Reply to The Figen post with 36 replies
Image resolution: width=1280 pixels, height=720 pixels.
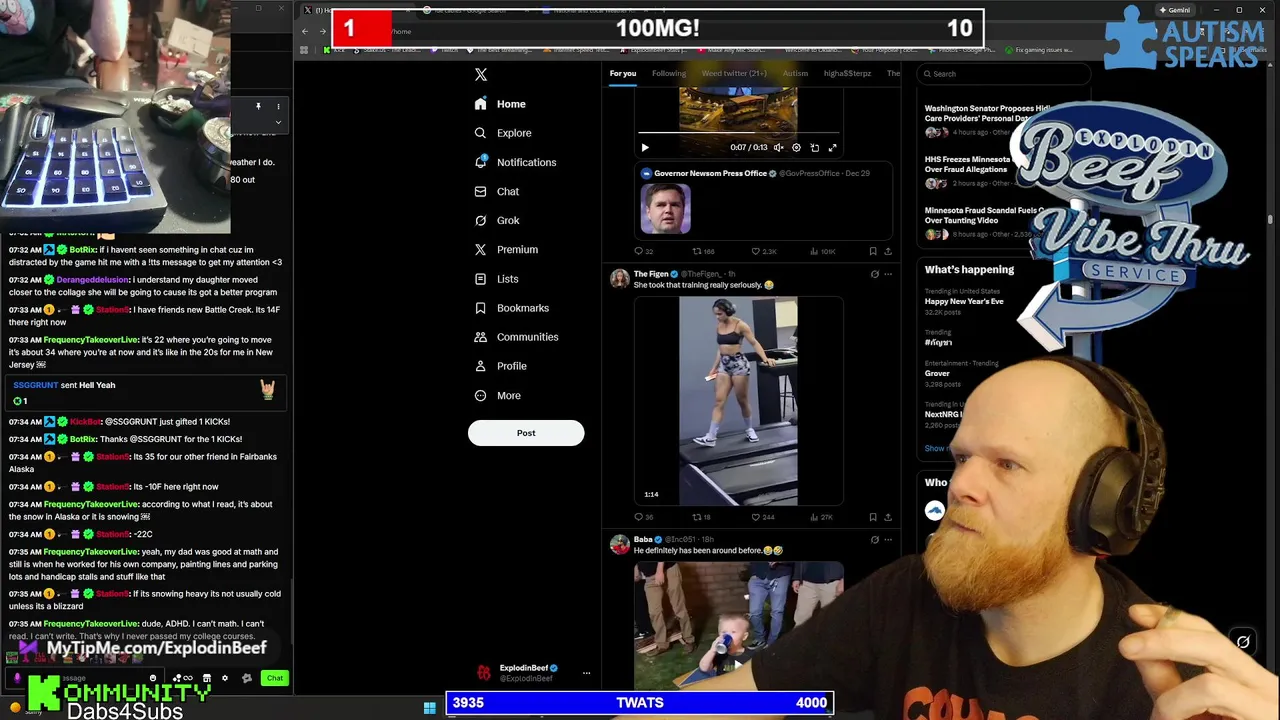(x=643, y=517)
